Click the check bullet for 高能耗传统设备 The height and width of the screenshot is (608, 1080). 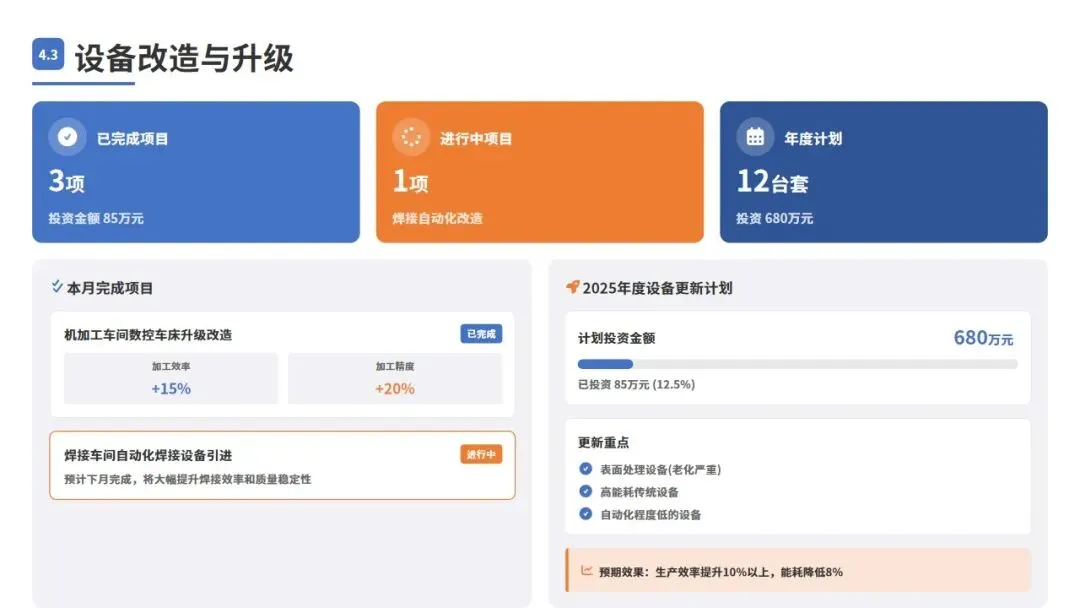585,492
